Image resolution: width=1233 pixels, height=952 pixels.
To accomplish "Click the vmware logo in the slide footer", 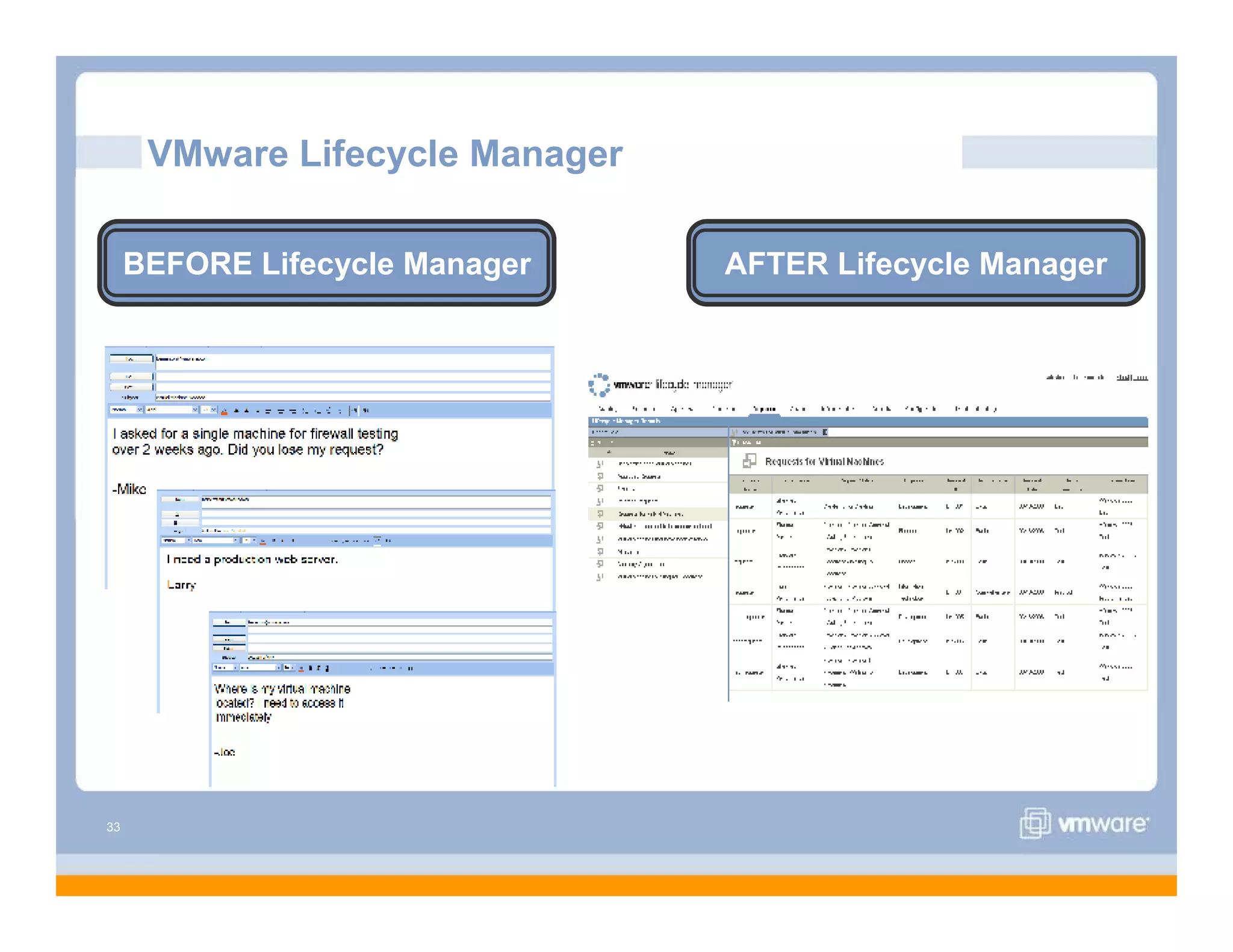I will (1085, 823).
